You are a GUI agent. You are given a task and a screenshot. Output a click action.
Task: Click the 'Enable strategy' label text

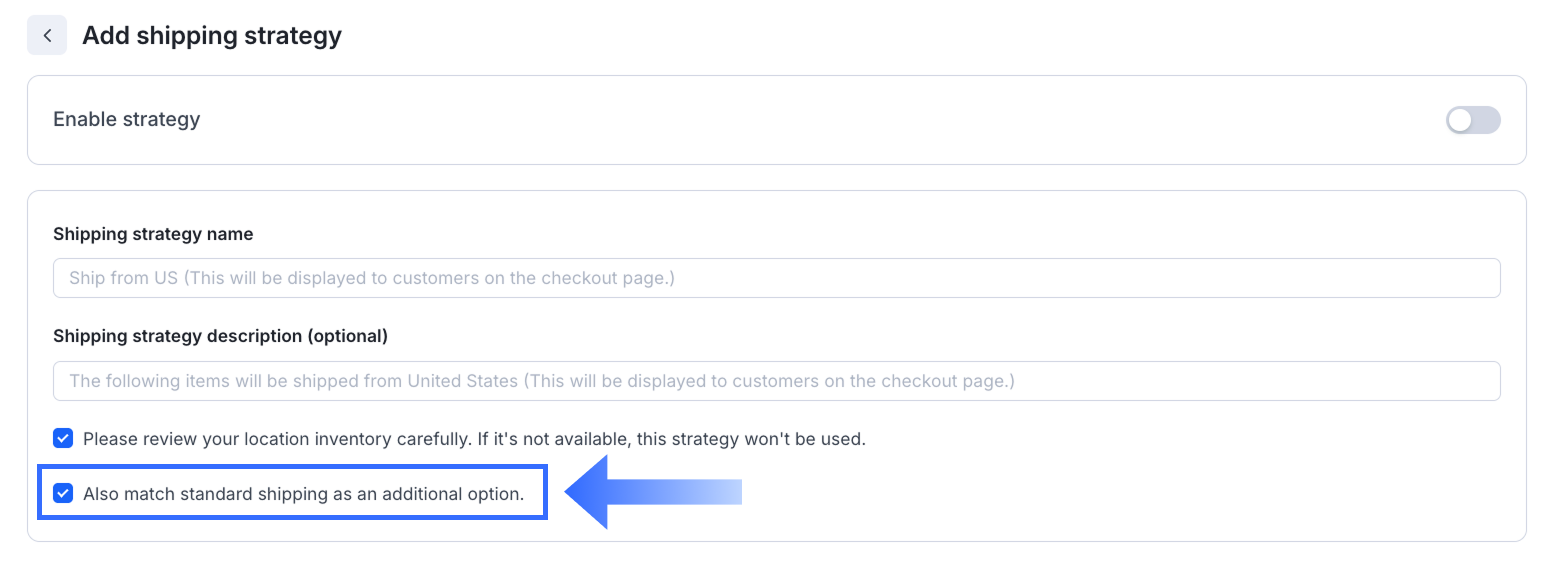point(126,119)
